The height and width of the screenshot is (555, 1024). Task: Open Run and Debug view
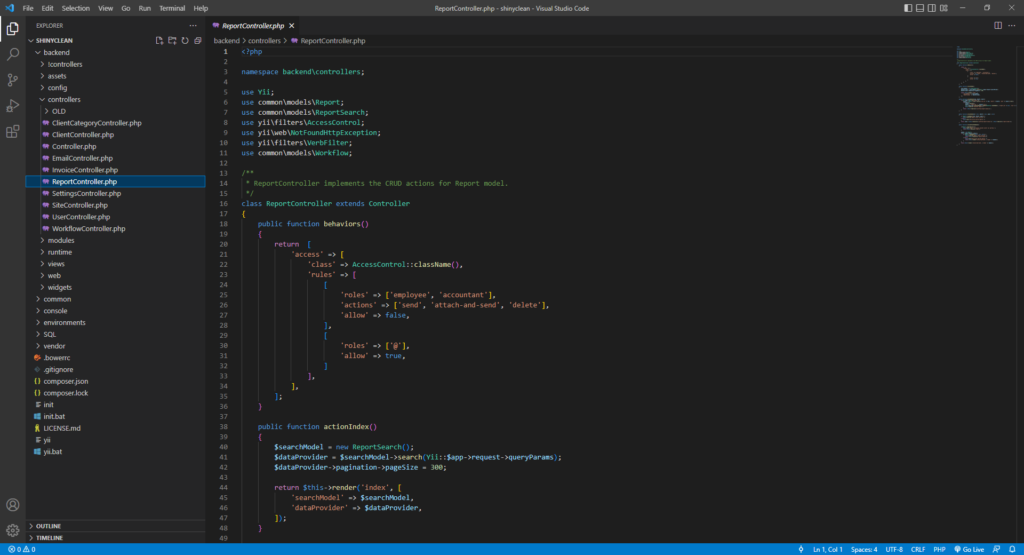pos(12,106)
